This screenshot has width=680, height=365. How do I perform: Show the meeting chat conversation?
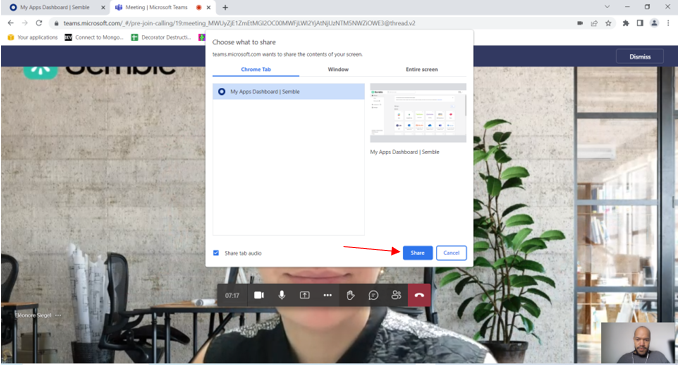tap(373, 295)
